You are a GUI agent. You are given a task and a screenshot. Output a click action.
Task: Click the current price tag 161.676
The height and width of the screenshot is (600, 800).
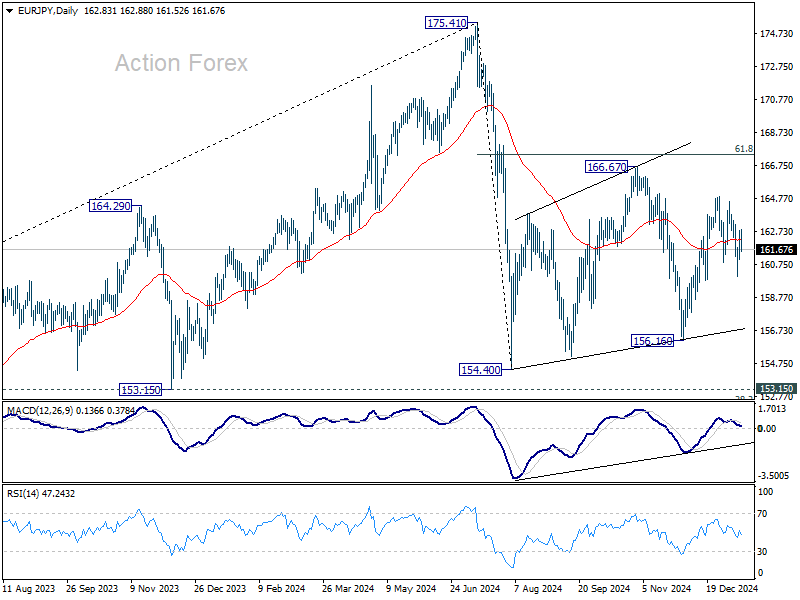(776, 249)
